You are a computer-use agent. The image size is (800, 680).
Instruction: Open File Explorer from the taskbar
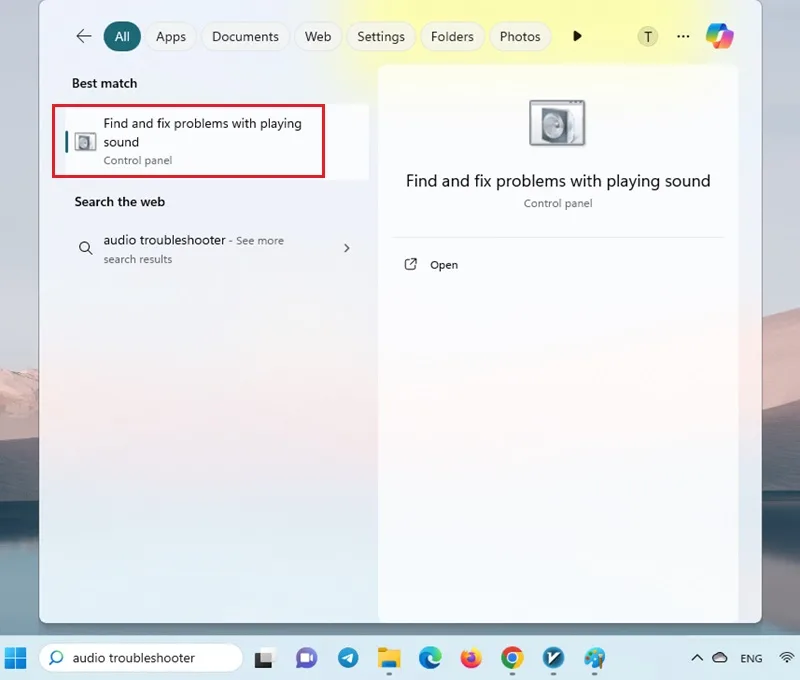coord(389,658)
